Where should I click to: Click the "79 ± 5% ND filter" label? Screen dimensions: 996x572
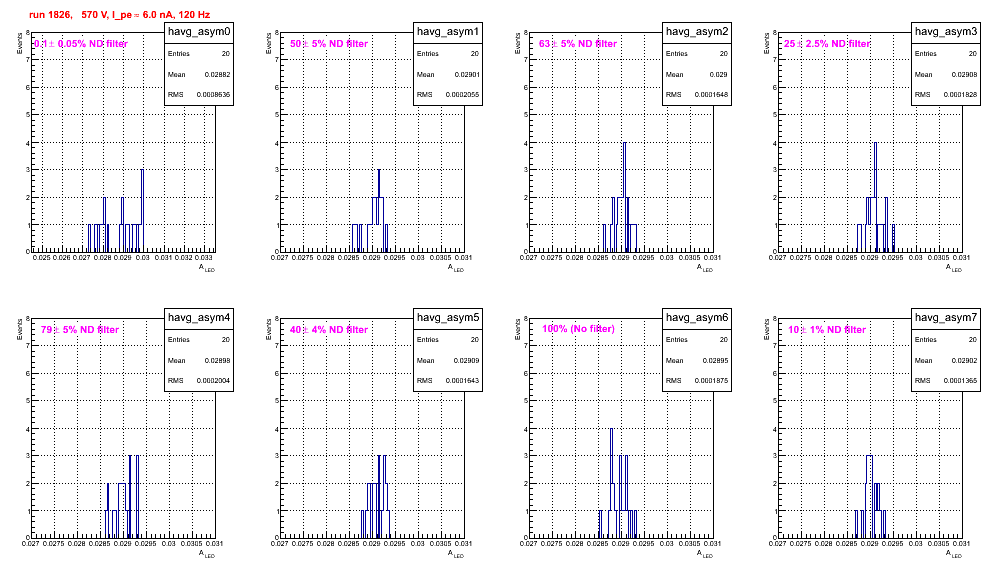(x=80, y=330)
